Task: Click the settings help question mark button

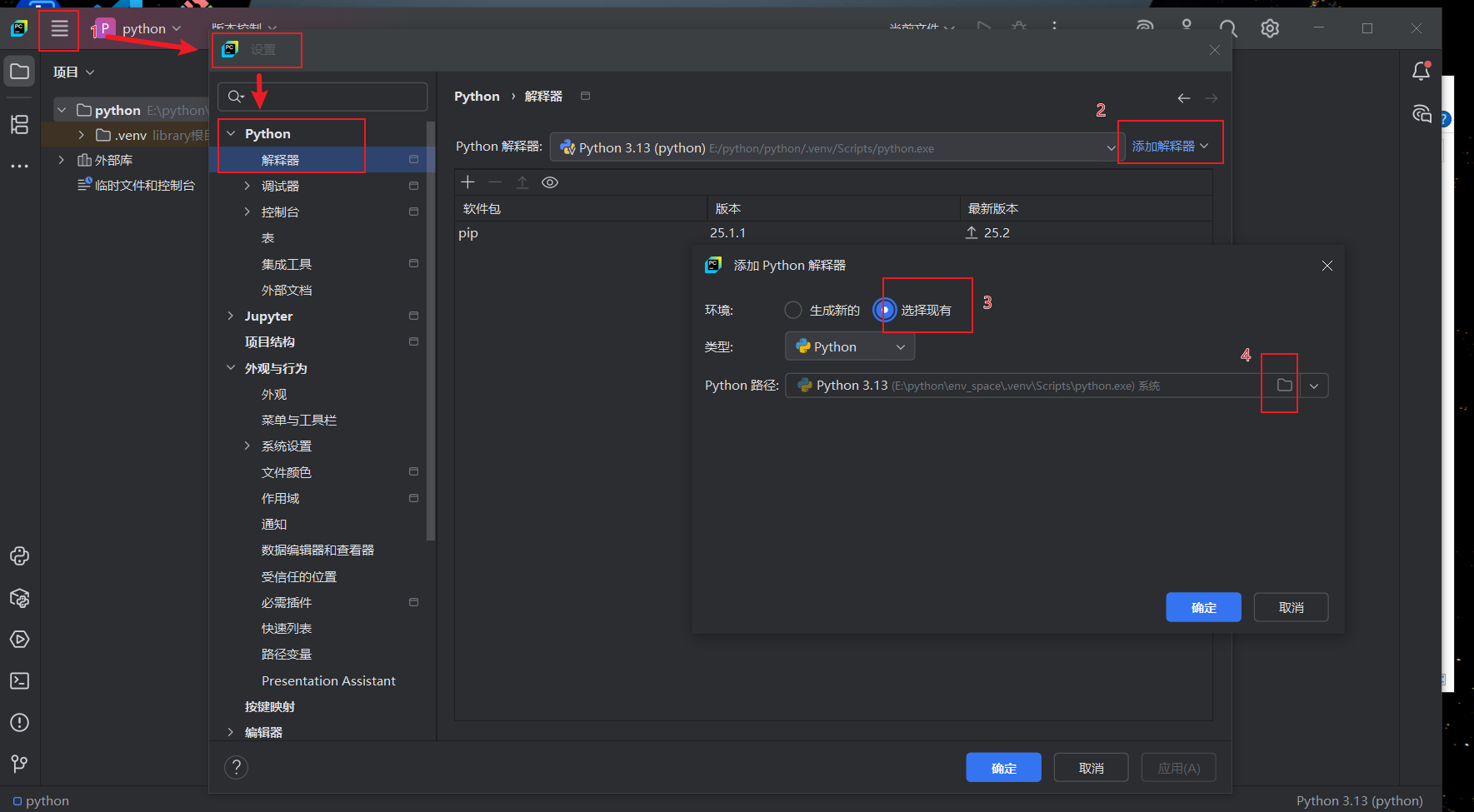Action: (237, 767)
